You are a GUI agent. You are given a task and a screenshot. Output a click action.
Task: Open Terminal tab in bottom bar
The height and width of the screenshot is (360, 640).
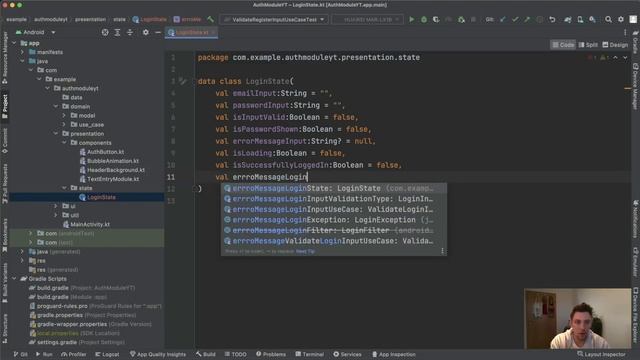point(309,354)
